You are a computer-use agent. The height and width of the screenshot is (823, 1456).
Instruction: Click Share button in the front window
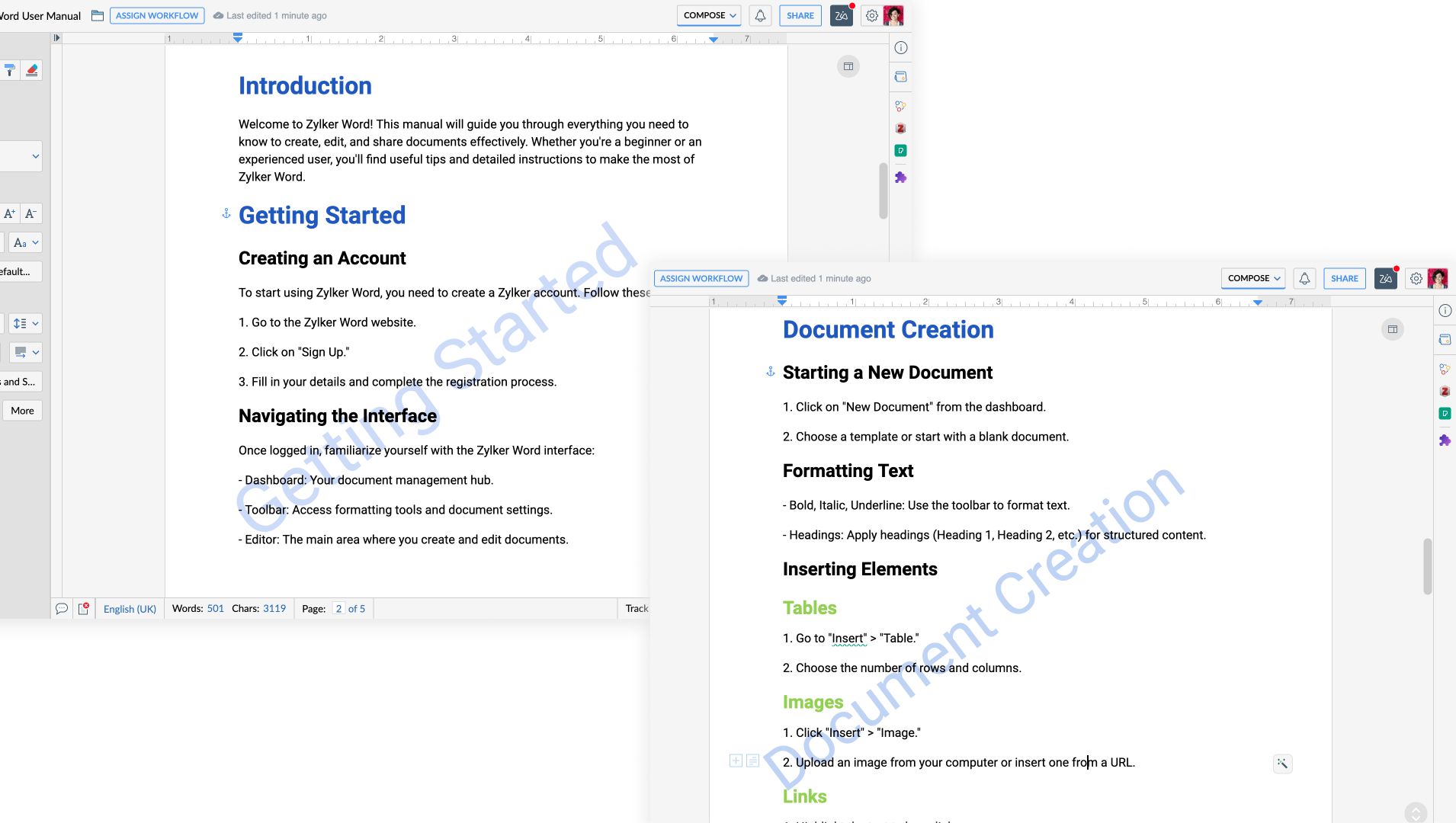[x=1345, y=278]
